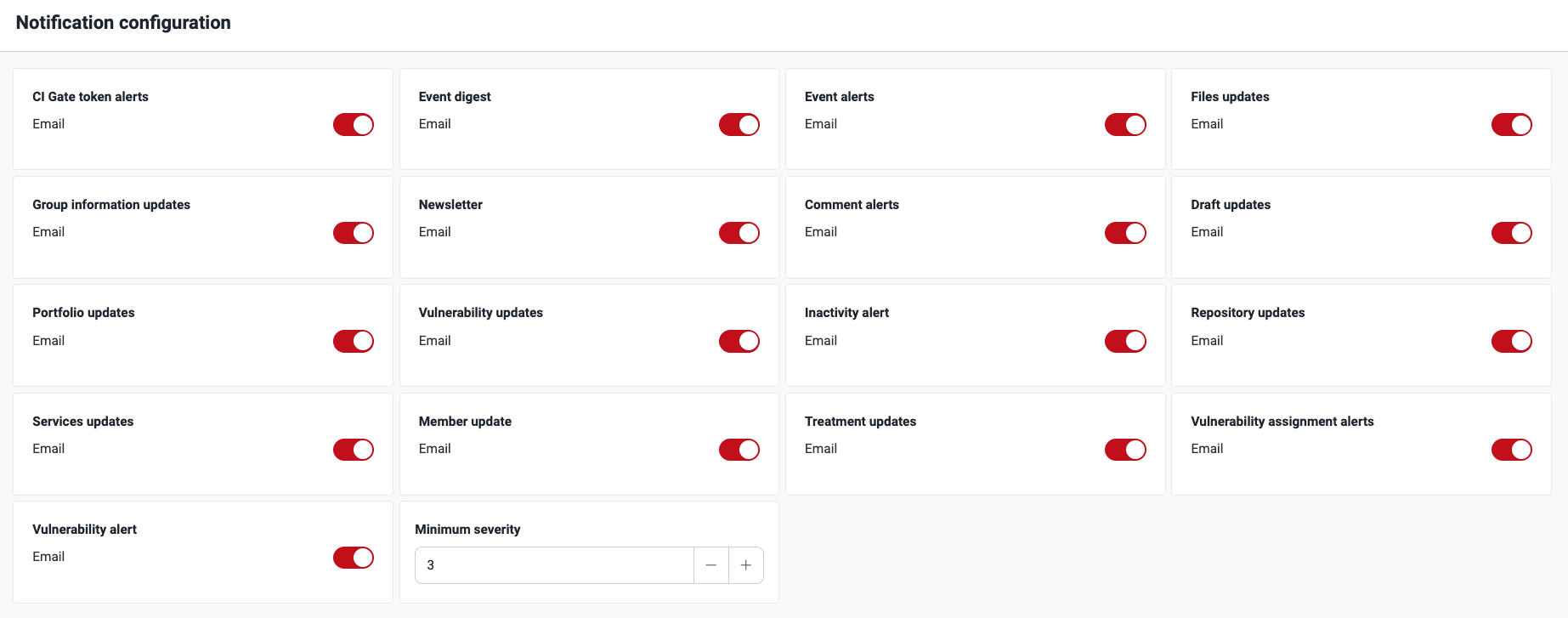Viewport: 1568px width, 618px height.
Task: Toggle Repository updates email notifications
Action: tap(1511, 341)
